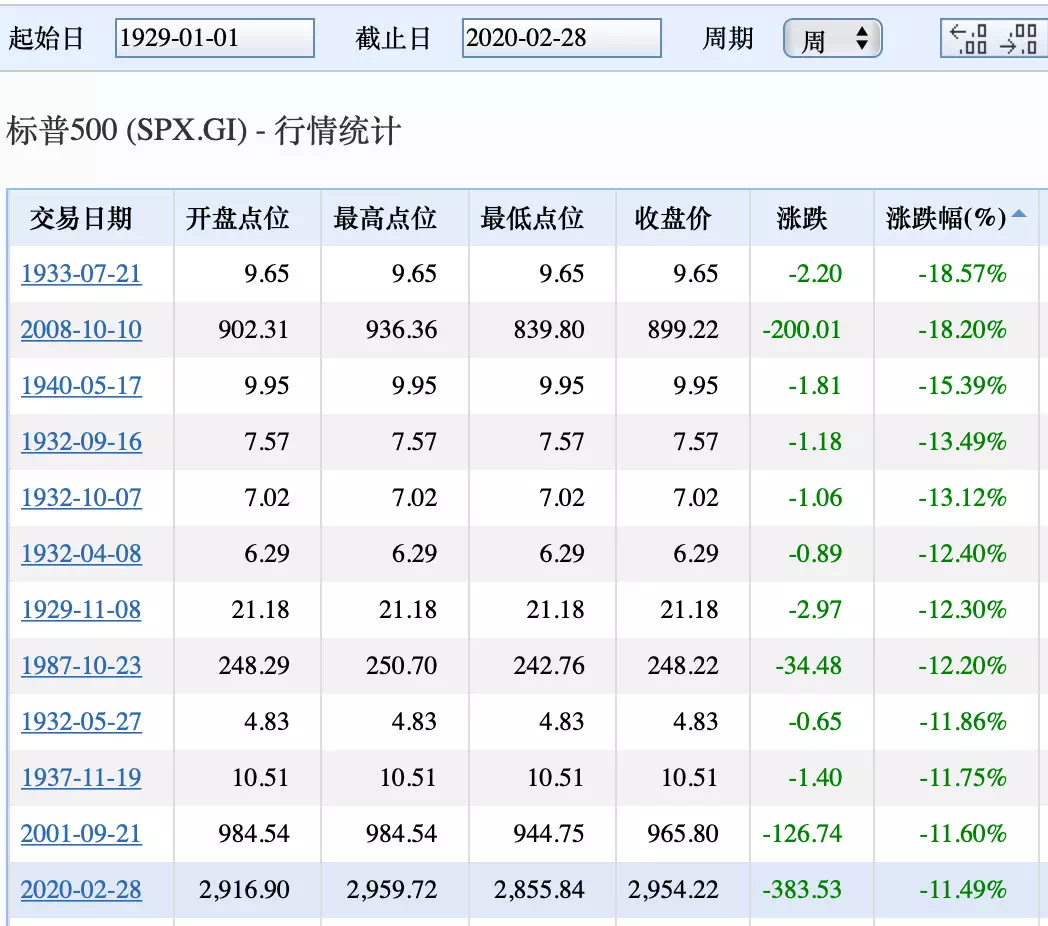
Task: Click the decimal places icon with right arrow
Action: (x=1018, y=39)
